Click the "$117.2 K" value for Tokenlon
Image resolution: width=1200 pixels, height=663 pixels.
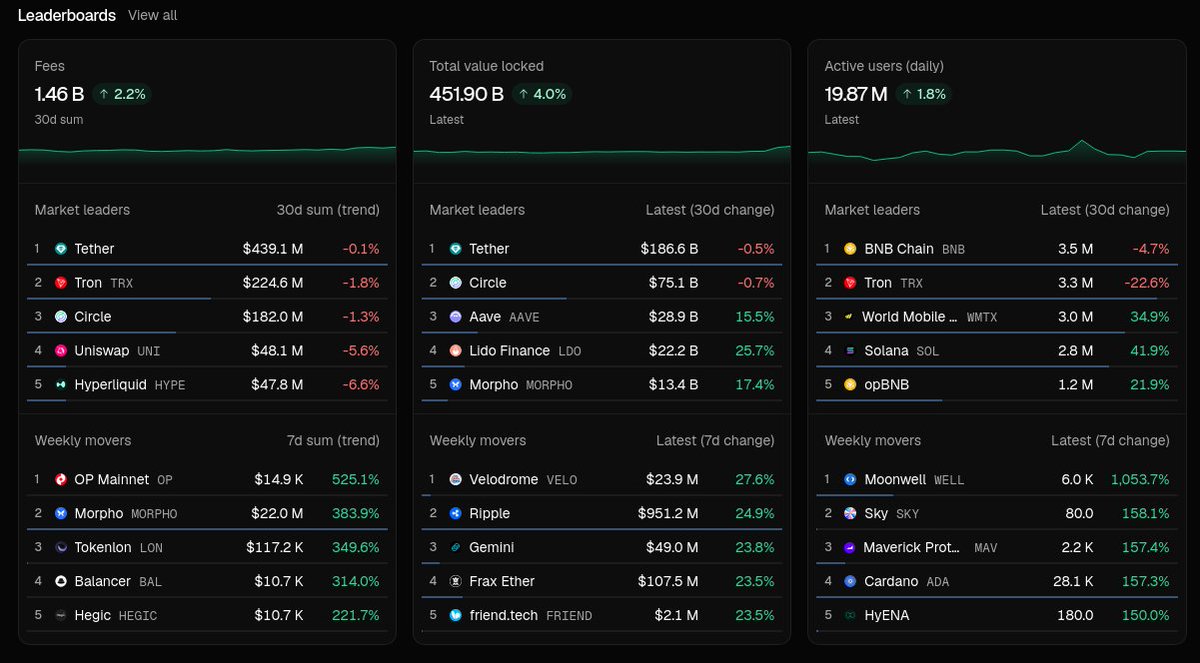pos(275,548)
